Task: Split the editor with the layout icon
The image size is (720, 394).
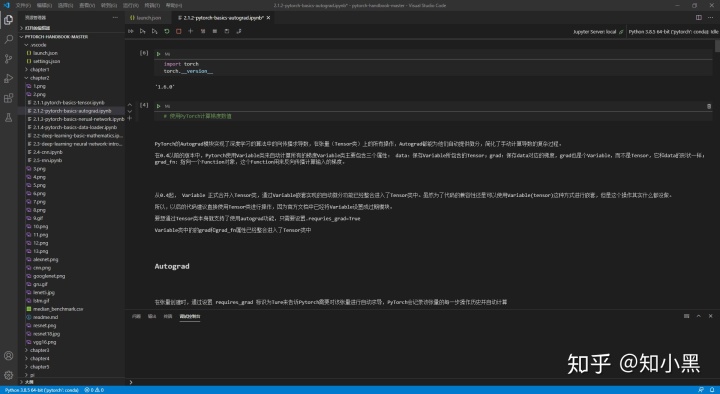Action: [x=698, y=17]
